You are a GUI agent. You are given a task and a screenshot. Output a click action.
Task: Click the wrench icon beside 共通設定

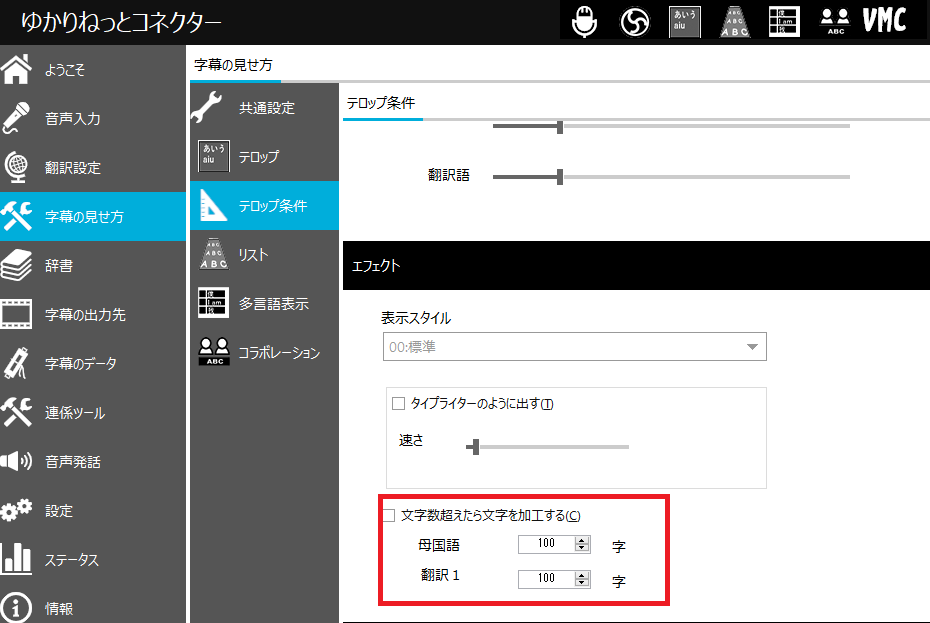(208, 107)
